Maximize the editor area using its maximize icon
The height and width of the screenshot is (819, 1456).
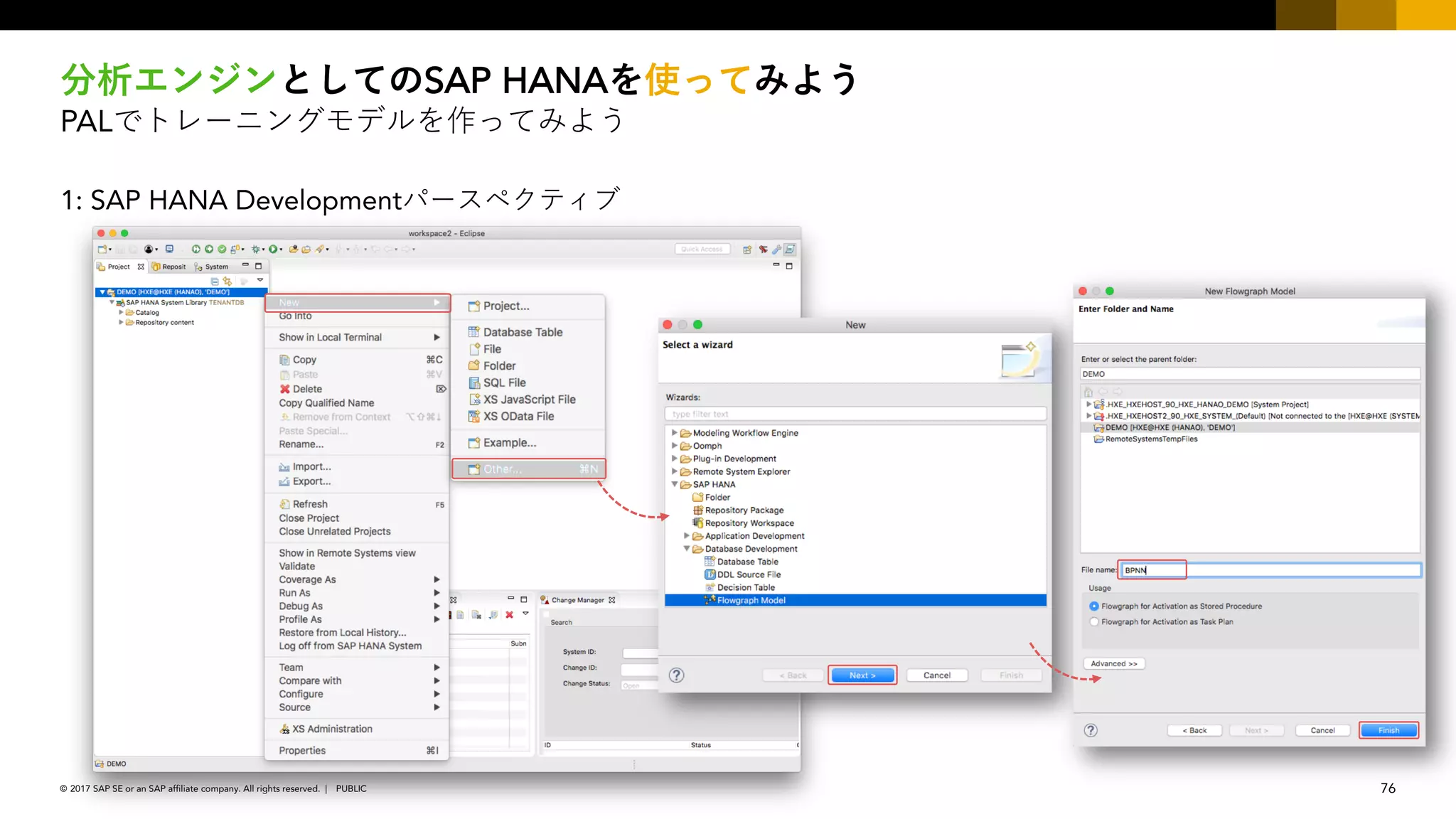click(789, 266)
